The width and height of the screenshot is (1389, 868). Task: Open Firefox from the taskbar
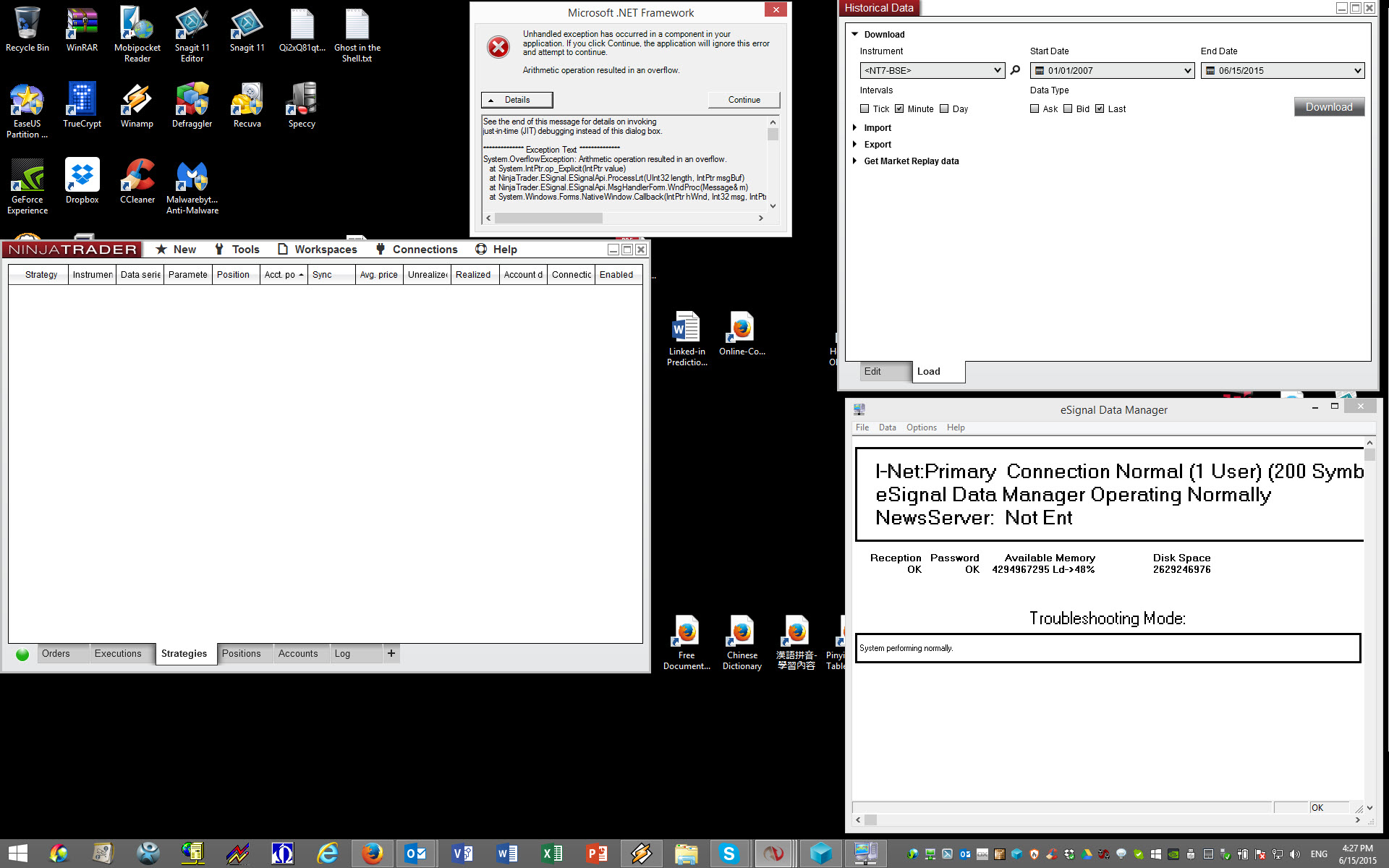373,854
